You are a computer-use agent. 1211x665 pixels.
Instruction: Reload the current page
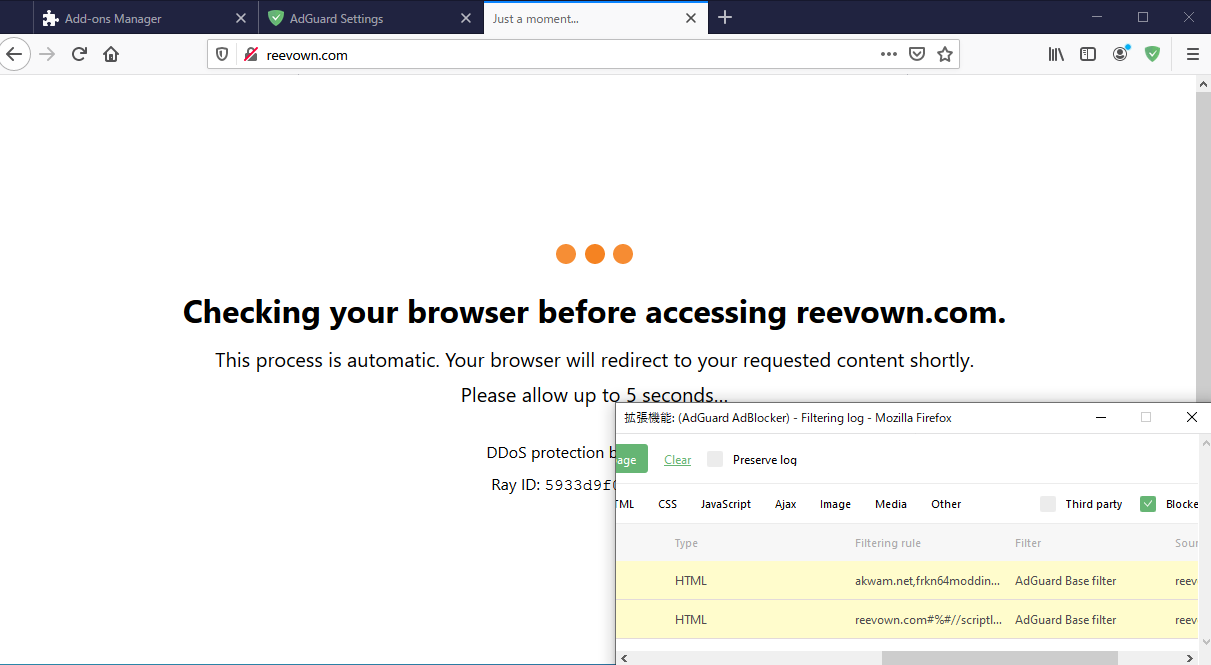coord(79,53)
